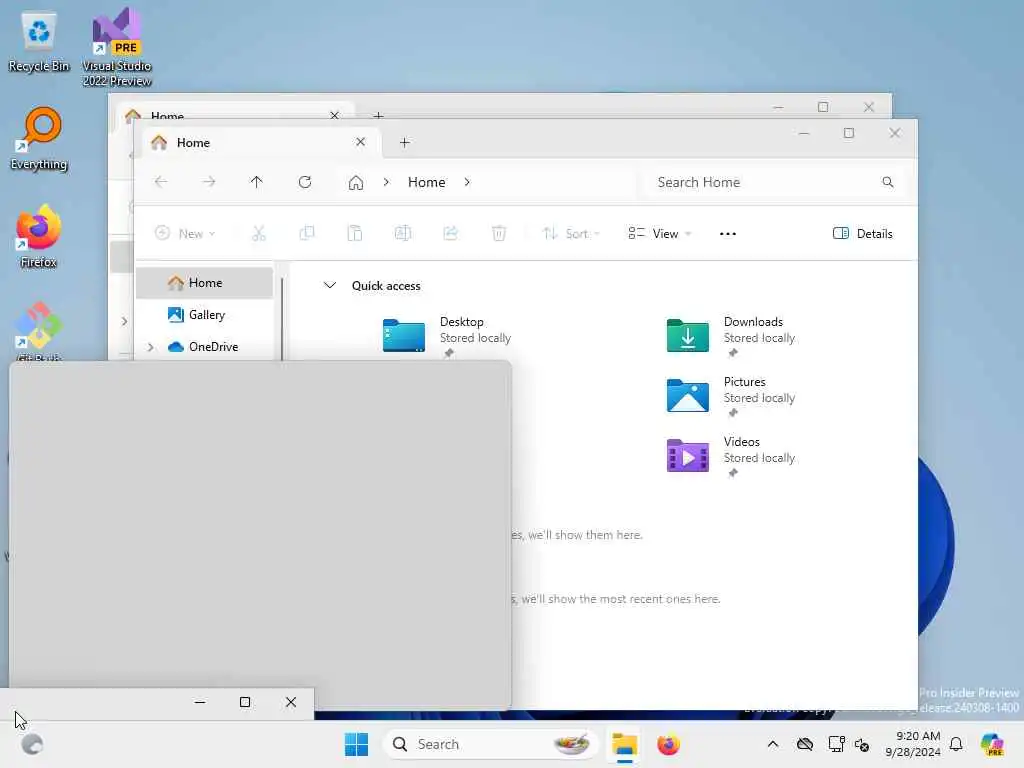Add a new tab in back Explorer window
The width and height of the screenshot is (1024, 768).
click(x=378, y=115)
